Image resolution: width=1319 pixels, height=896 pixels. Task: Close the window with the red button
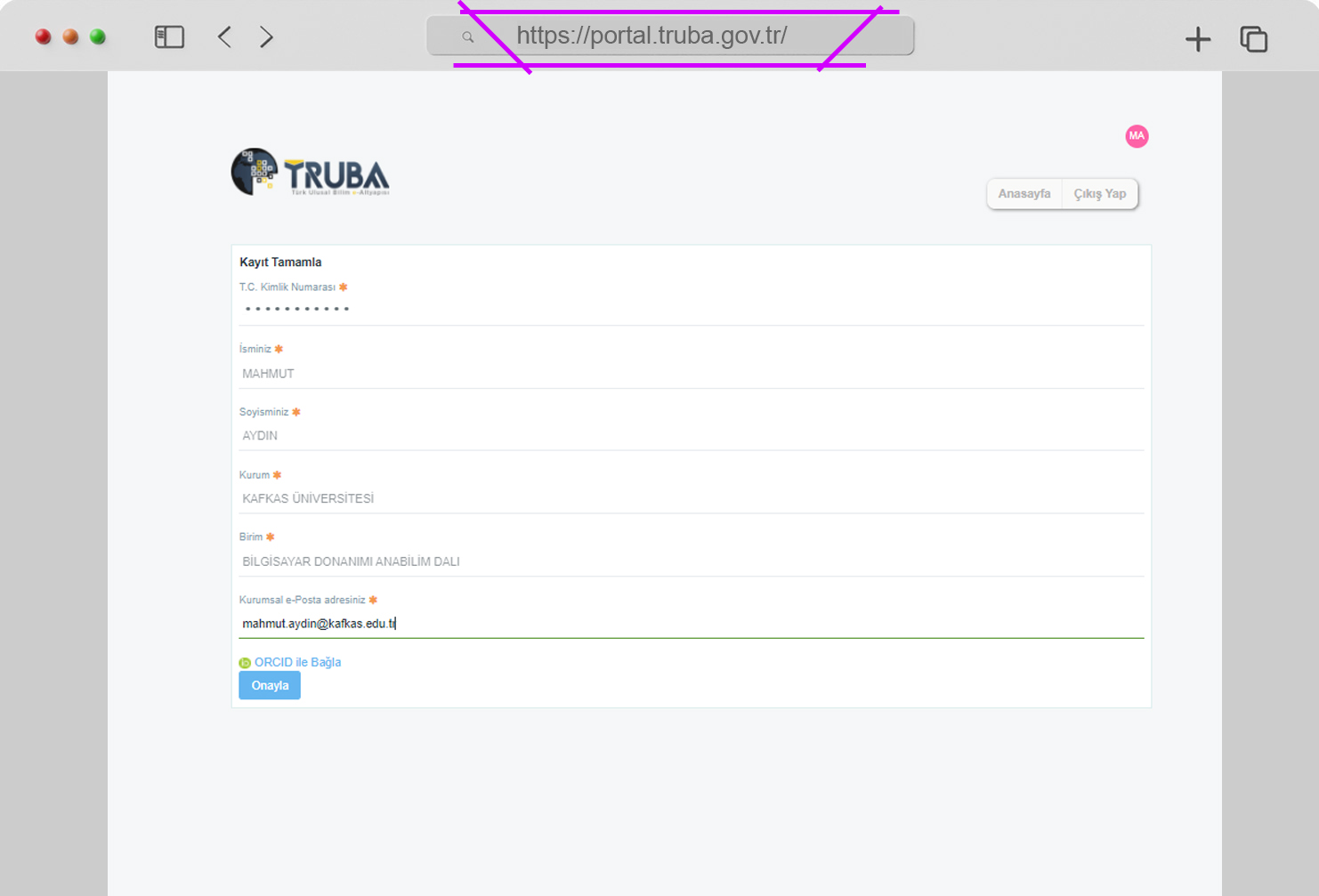(x=43, y=36)
